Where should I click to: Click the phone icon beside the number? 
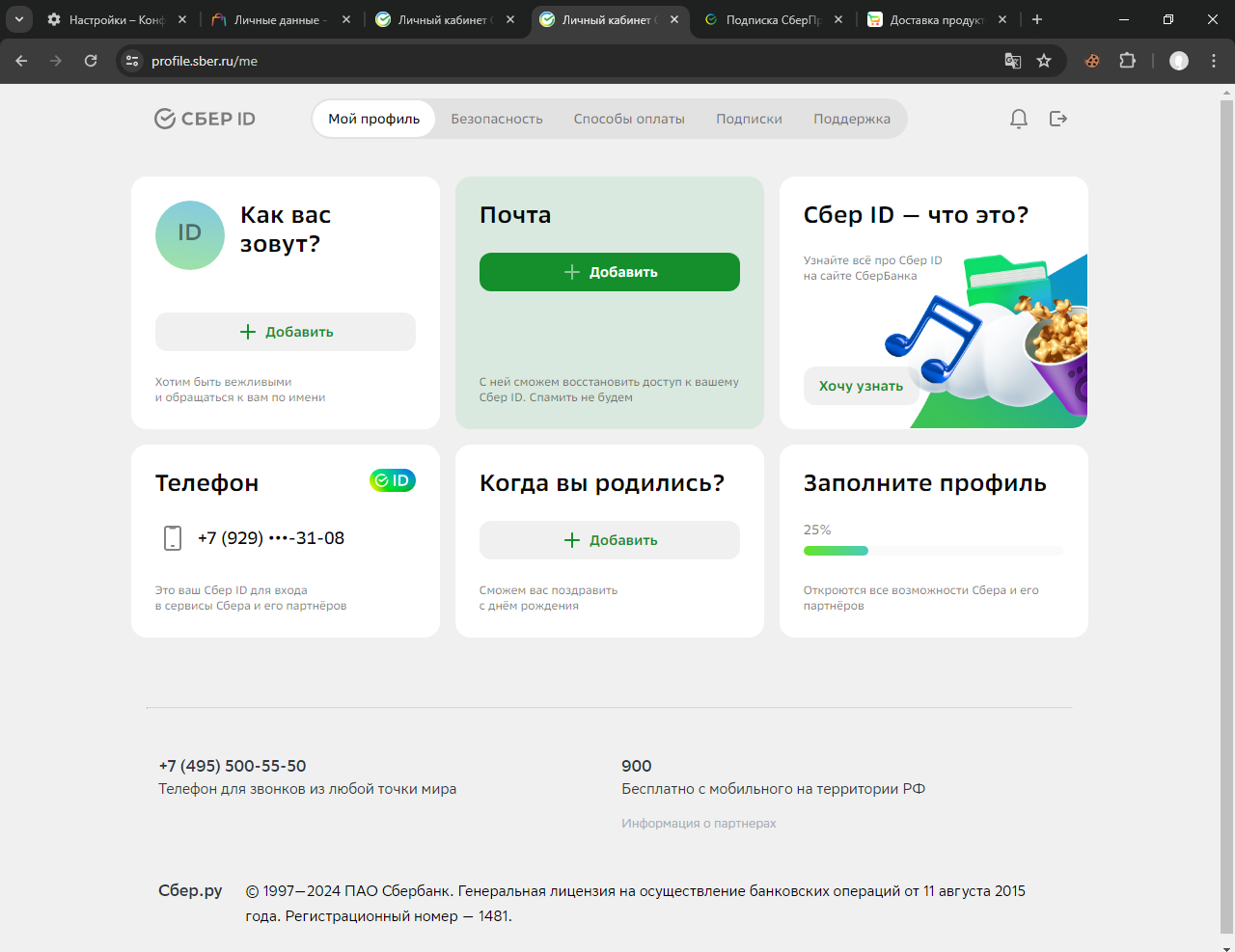(x=173, y=538)
